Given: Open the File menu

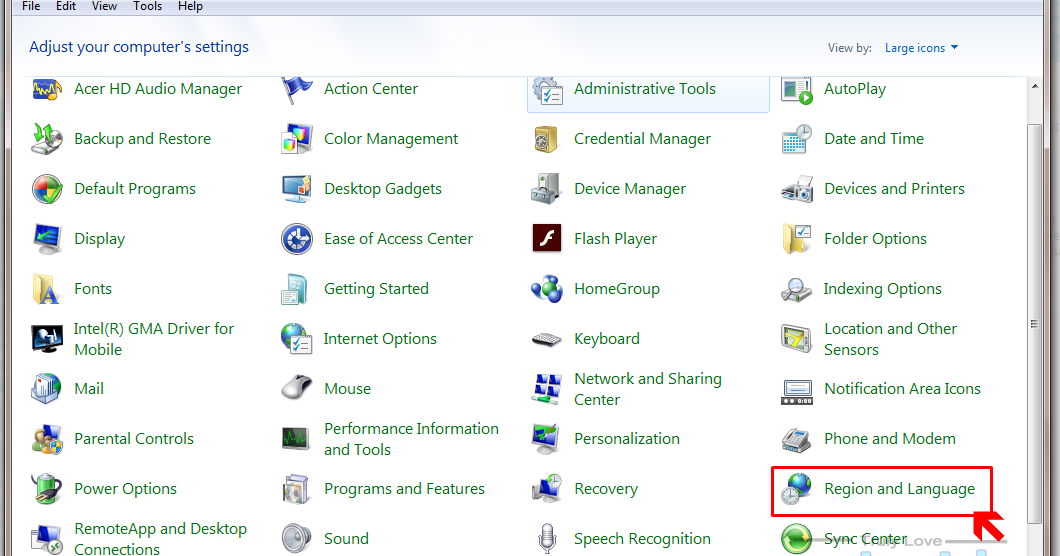Looking at the screenshot, I should [x=31, y=6].
